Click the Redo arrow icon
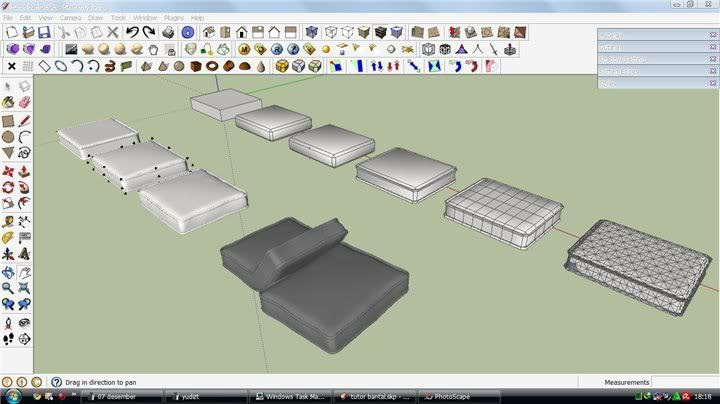The width and height of the screenshot is (720, 404). (x=147, y=31)
